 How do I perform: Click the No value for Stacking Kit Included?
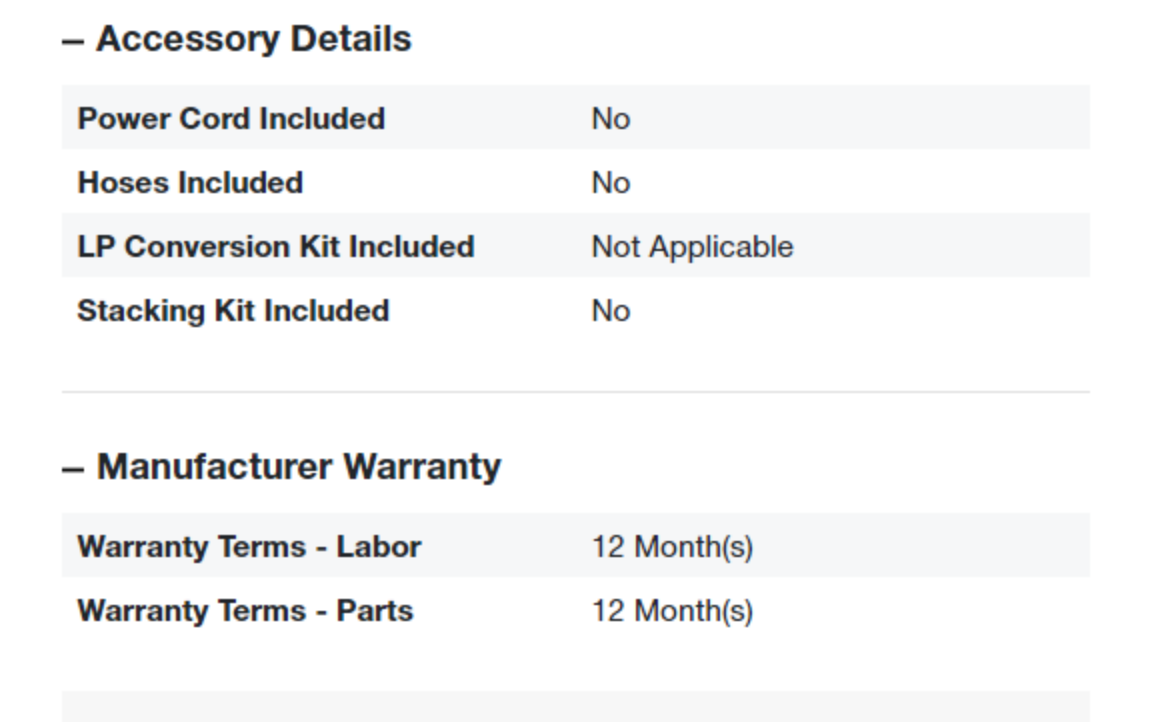(x=611, y=311)
